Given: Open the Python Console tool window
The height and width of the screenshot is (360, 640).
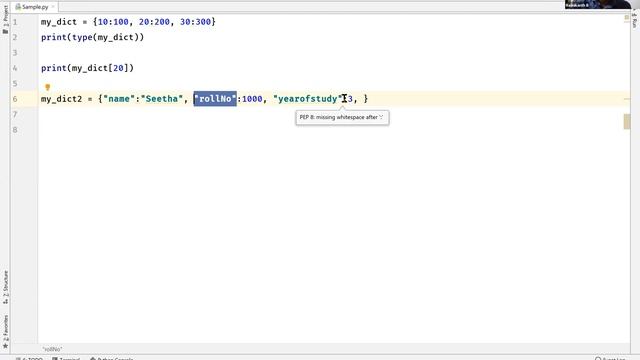Looking at the screenshot, I should pos(111,359).
